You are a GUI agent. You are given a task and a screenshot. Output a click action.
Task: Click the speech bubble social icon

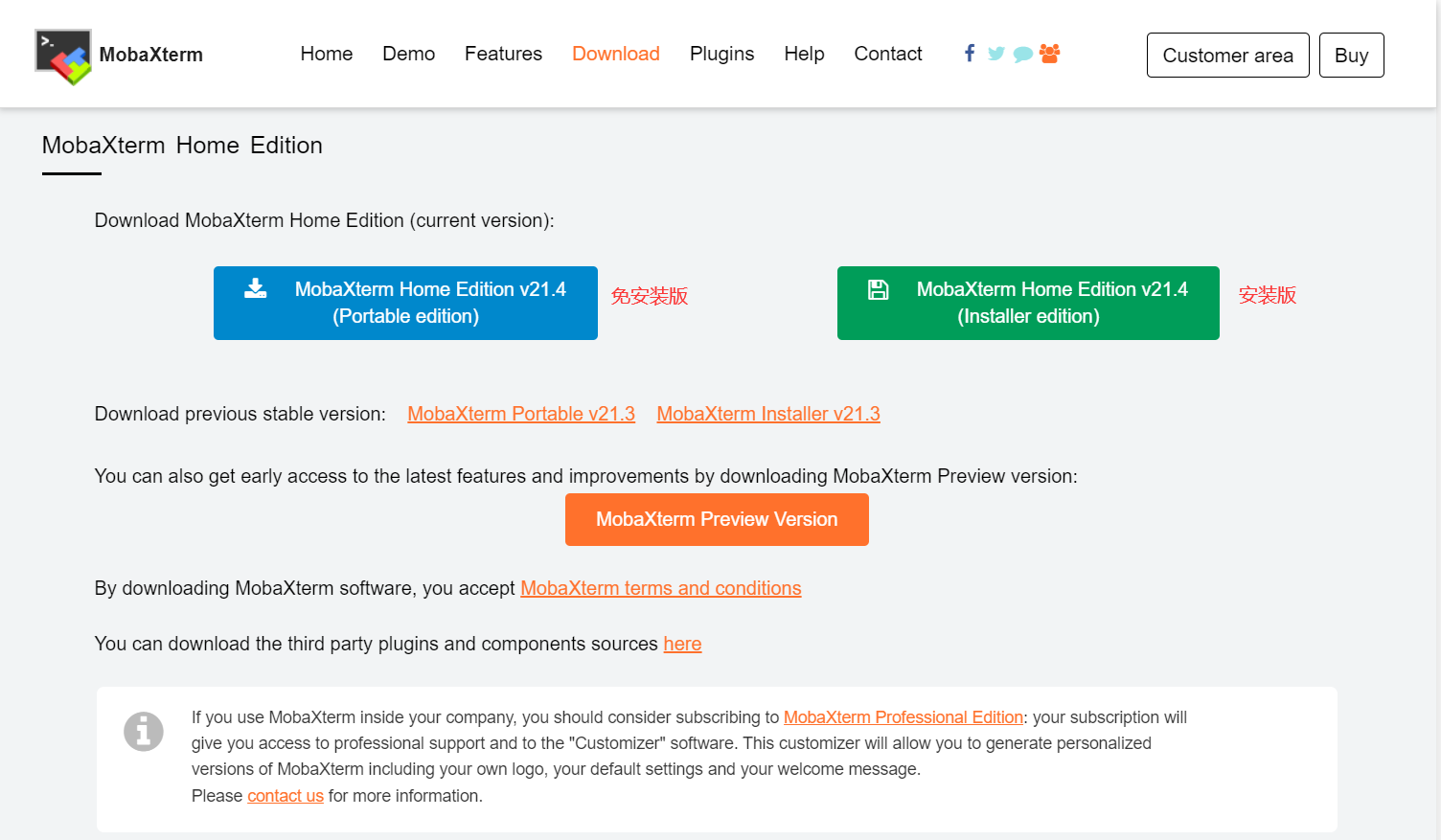tap(1022, 54)
